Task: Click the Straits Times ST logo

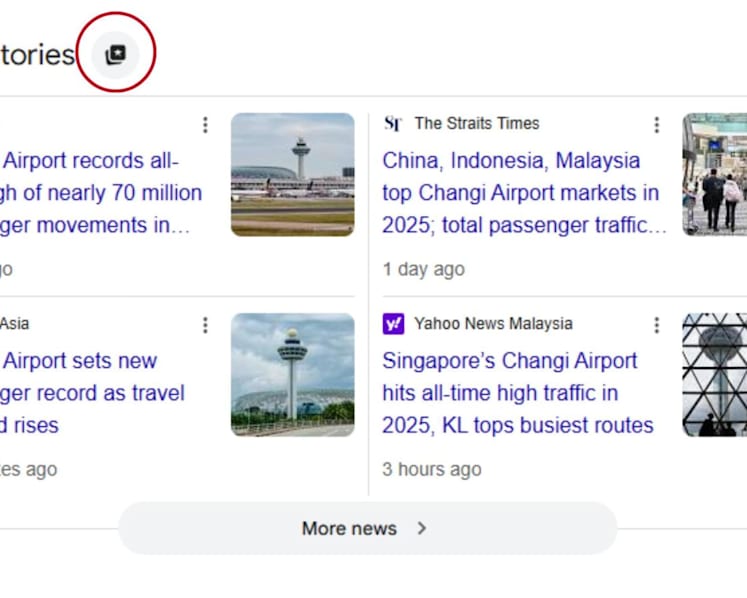Action: [393, 124]
